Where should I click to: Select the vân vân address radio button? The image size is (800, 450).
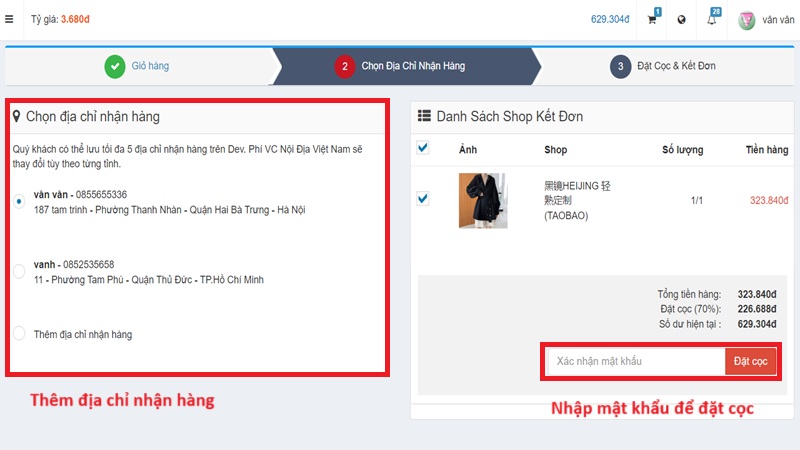(19, 202)
